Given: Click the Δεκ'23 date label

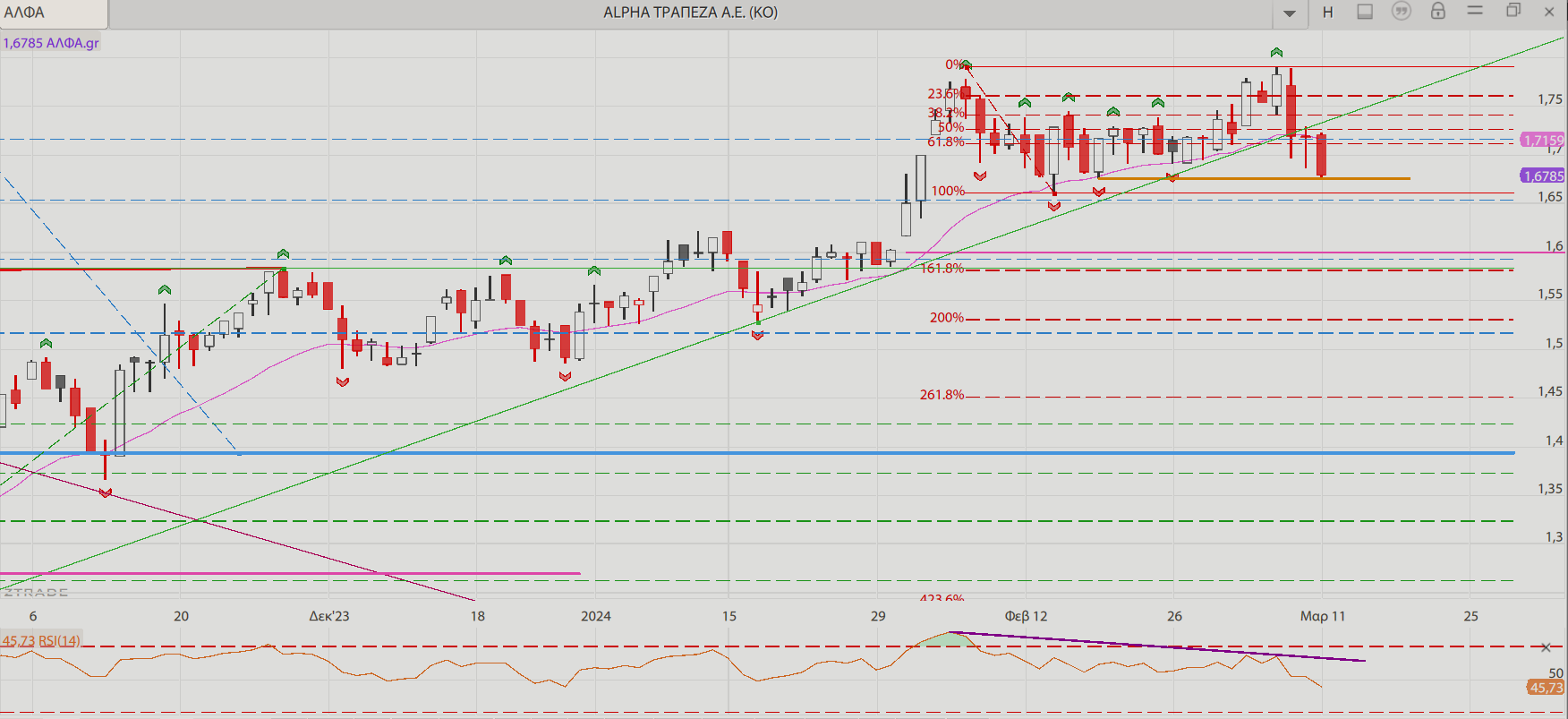Looking at the screenshot, I should 329,616.
